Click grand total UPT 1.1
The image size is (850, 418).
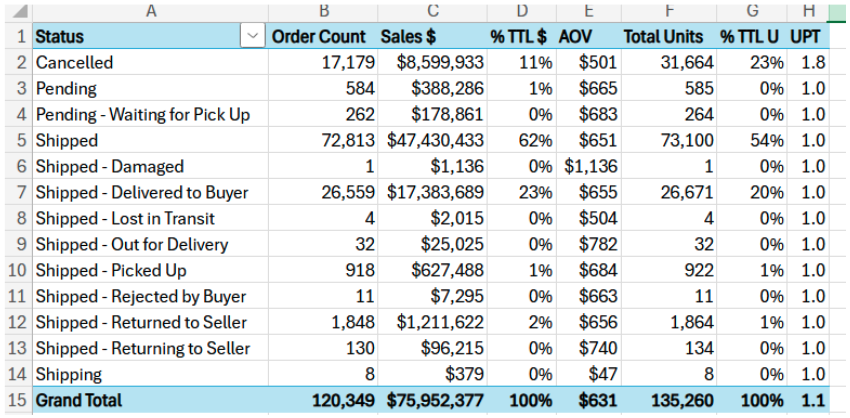[x=808, y=400]
